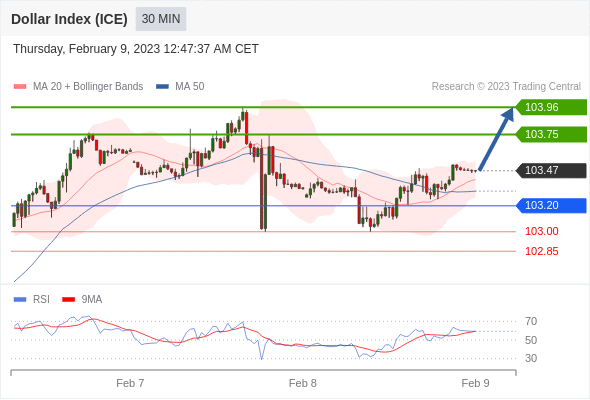
Task: Click the chart timestamp text
Action: 136,49
